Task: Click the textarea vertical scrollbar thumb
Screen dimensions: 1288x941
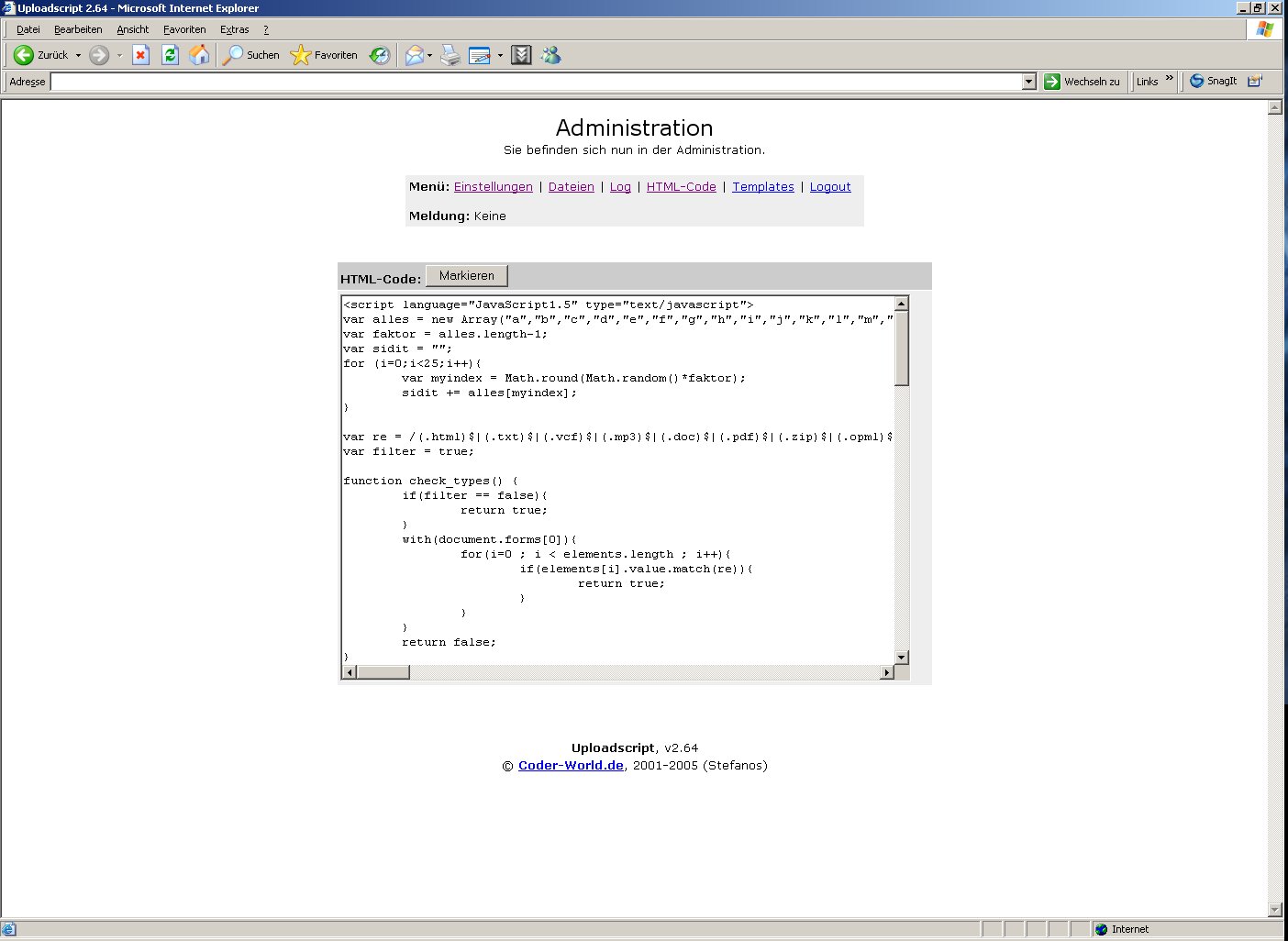Action: click(902, 349)
